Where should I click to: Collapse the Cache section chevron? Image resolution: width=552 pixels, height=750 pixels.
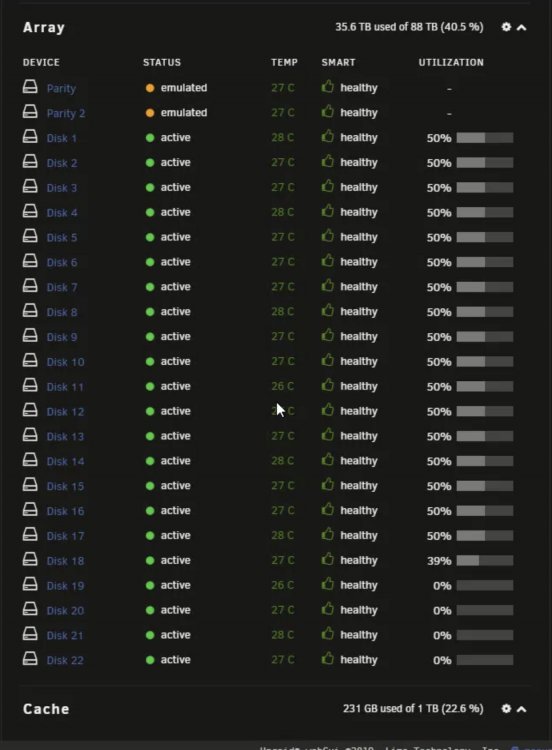click(522, 709)
